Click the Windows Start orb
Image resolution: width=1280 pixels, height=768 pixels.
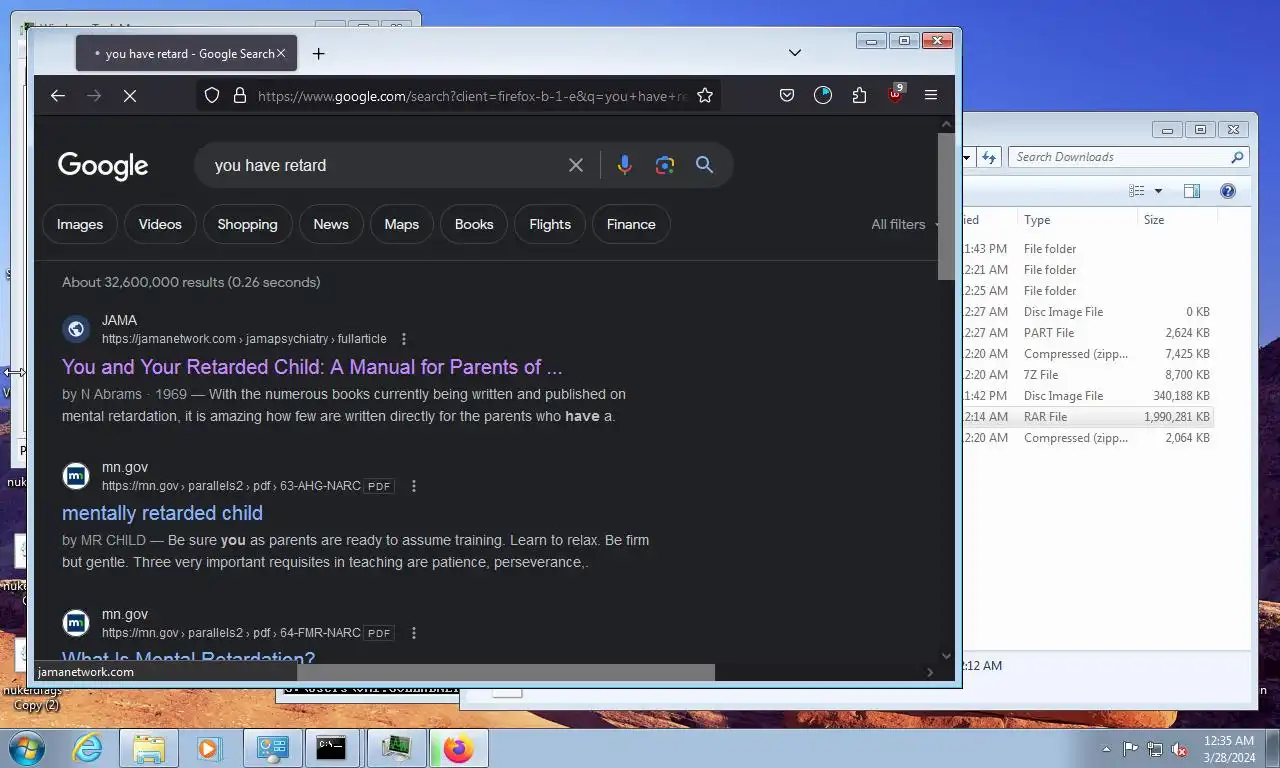[27, 748]
